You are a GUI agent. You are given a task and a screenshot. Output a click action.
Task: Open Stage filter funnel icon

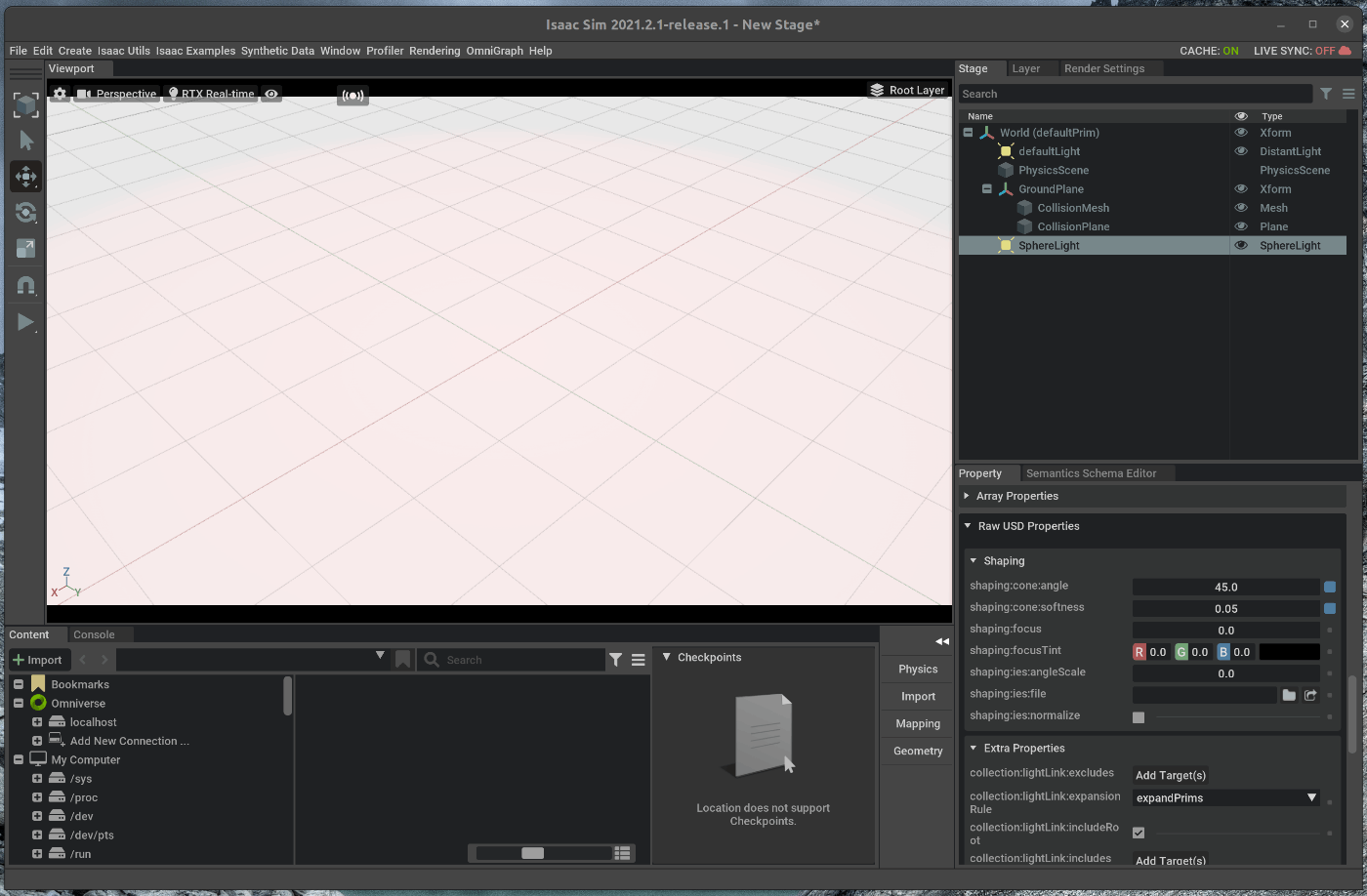point(1326,94)
